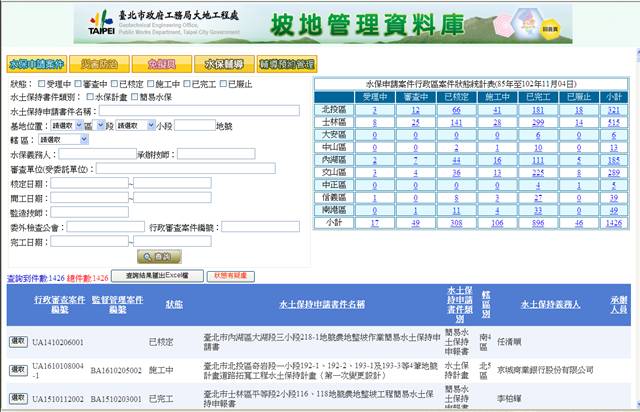Screen dimensions: 640x412
Task: Open 文山區 已完工 count 225
Action: (538, 173)
